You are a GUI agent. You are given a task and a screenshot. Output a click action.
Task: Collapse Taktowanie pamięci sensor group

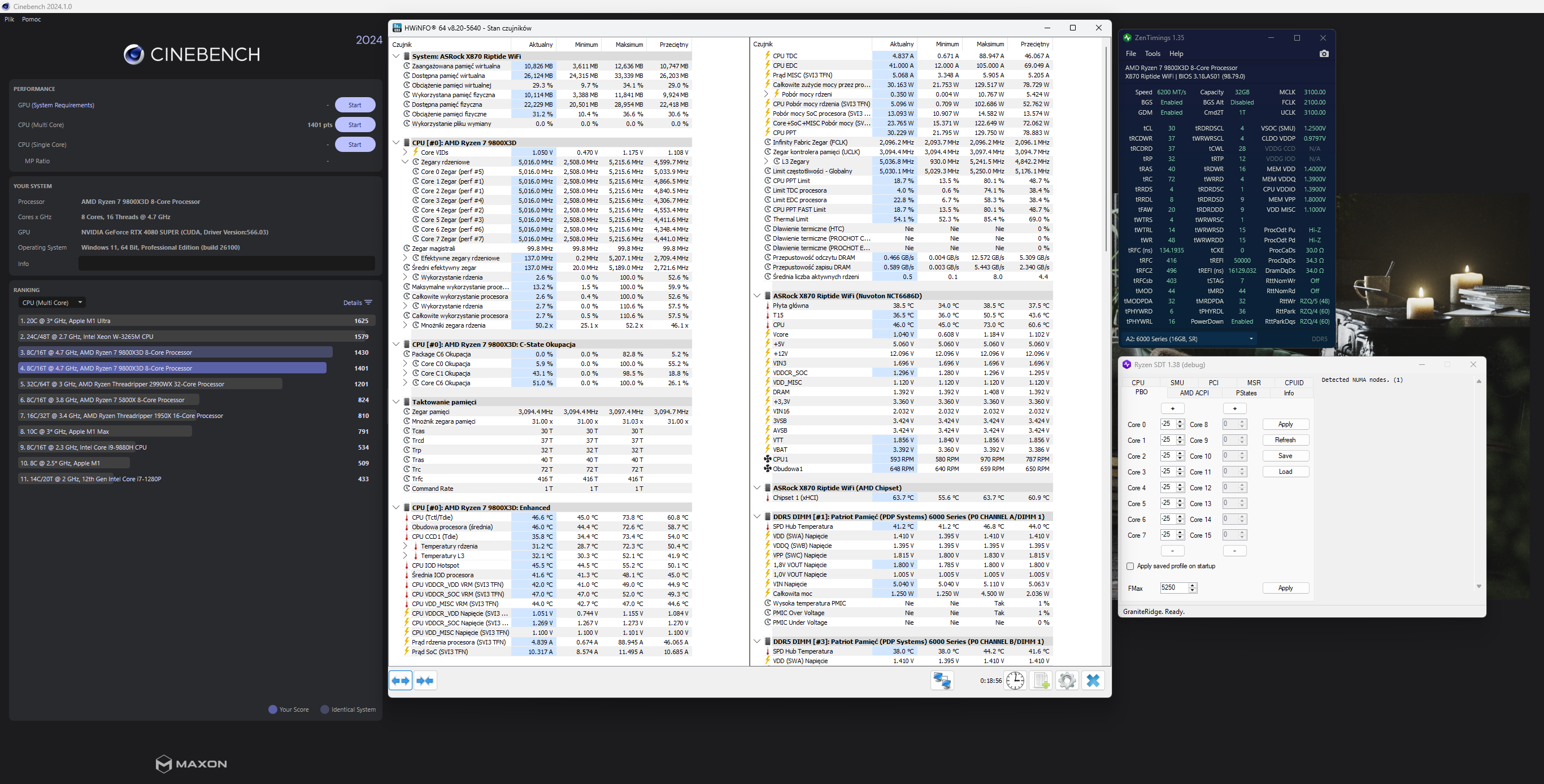396,402
